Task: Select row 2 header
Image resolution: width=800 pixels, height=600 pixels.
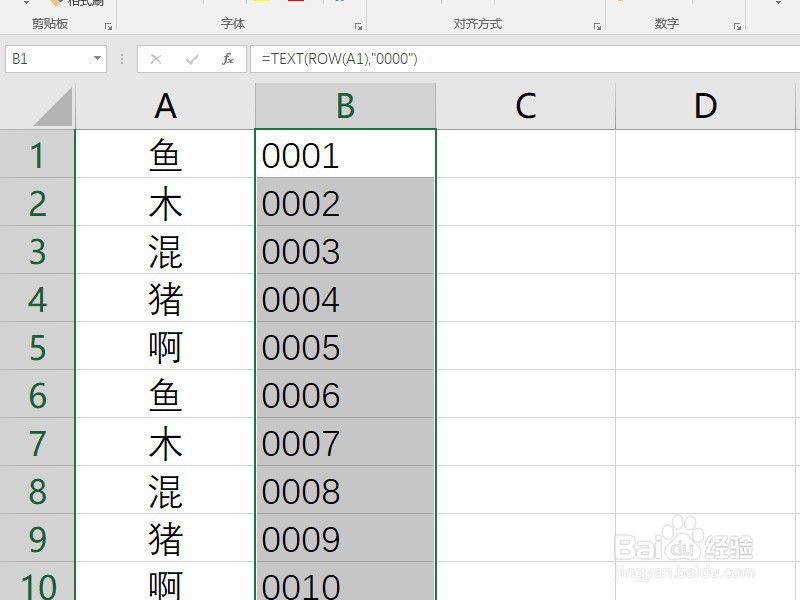Action: (37, 202)
